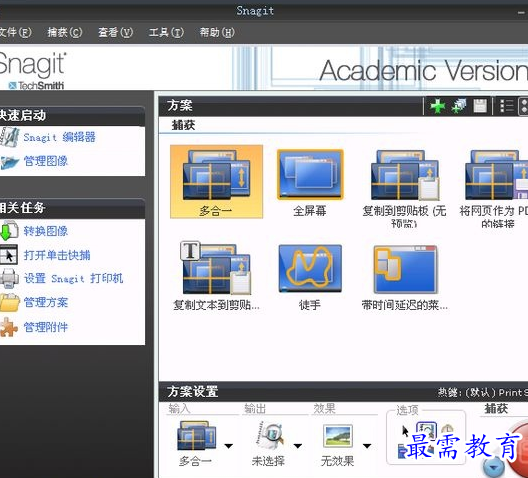Click the 无效果 label under effects
Screen dimensions: 528x478
(x=337, y=461)
